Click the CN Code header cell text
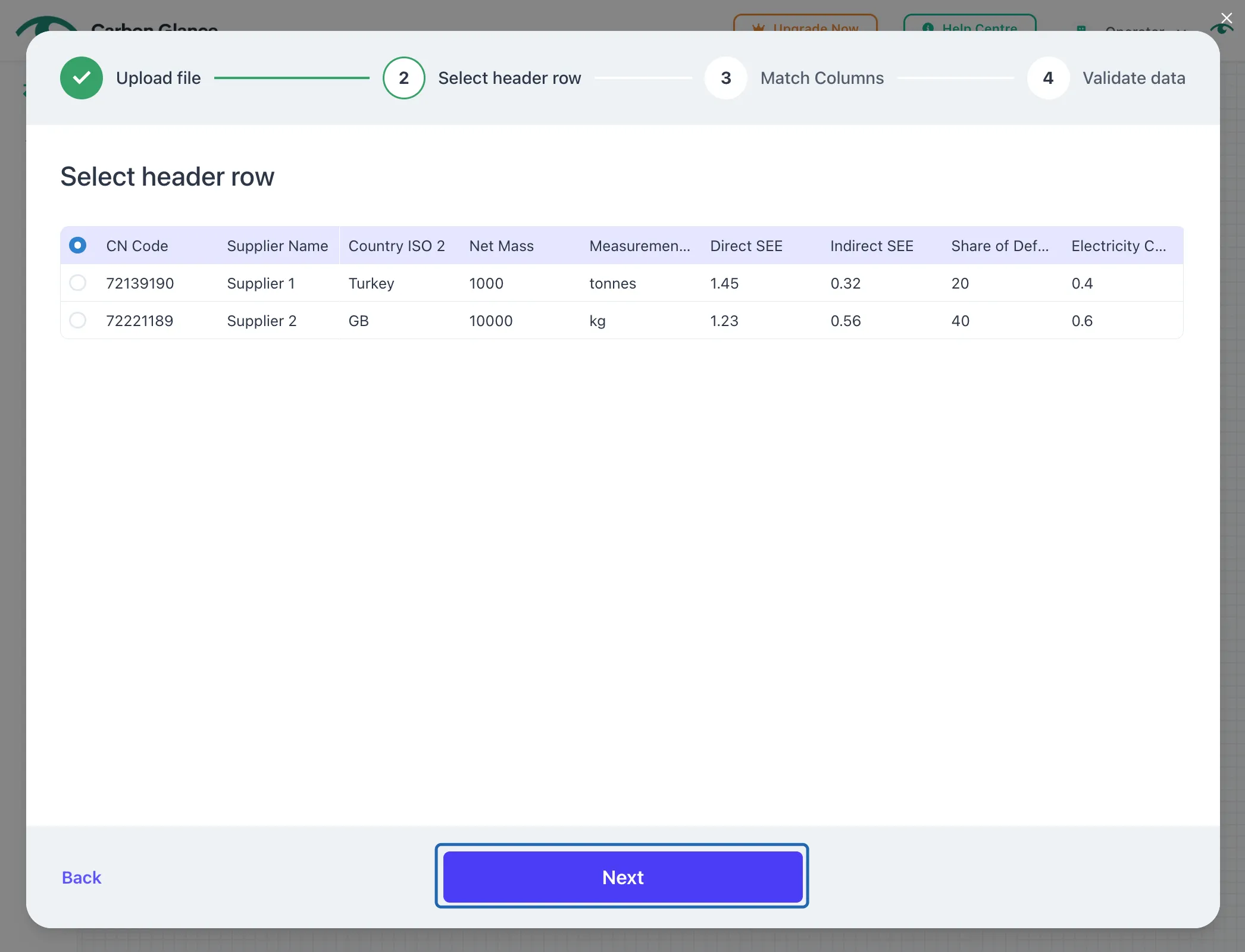This screenshot has height=952, width=1245. 137,246
